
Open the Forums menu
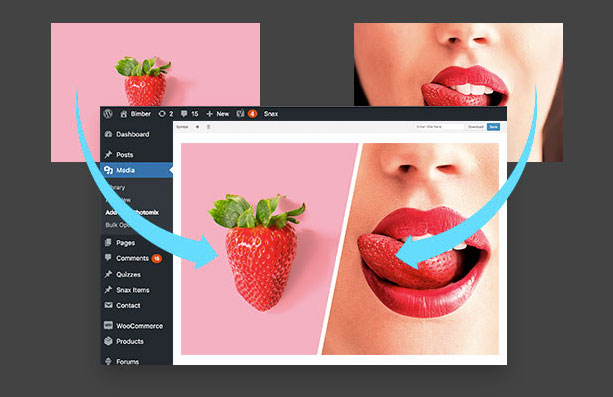tap(127, 362)
